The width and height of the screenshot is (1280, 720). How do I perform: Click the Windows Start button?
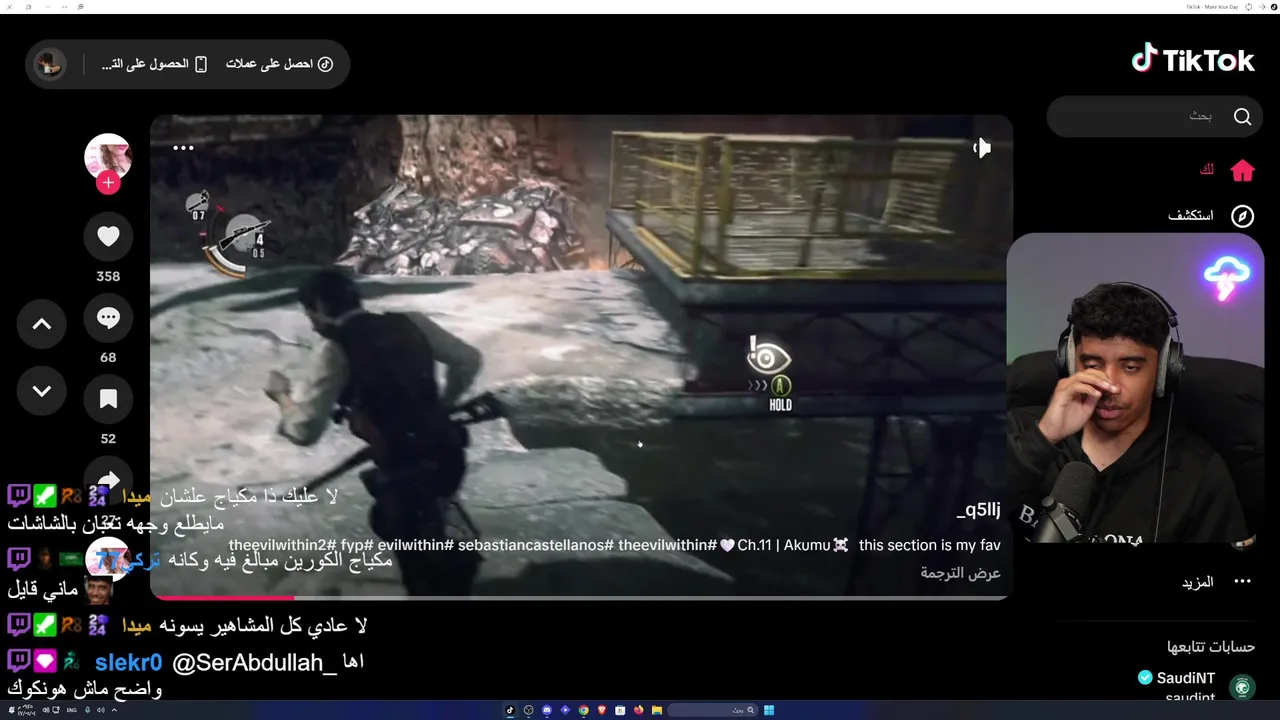coord(769,710)
